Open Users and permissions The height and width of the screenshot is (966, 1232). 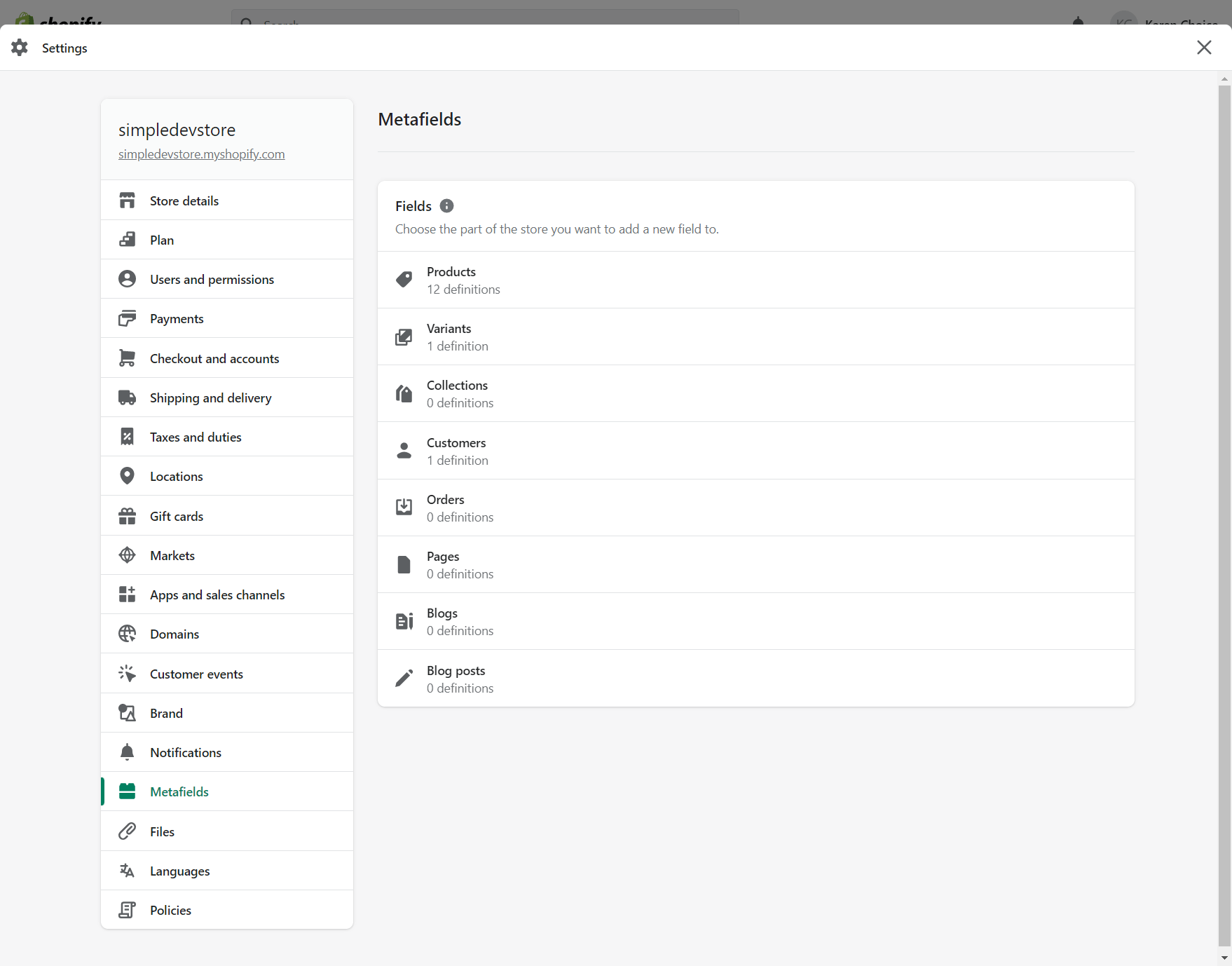click(227, 279)
